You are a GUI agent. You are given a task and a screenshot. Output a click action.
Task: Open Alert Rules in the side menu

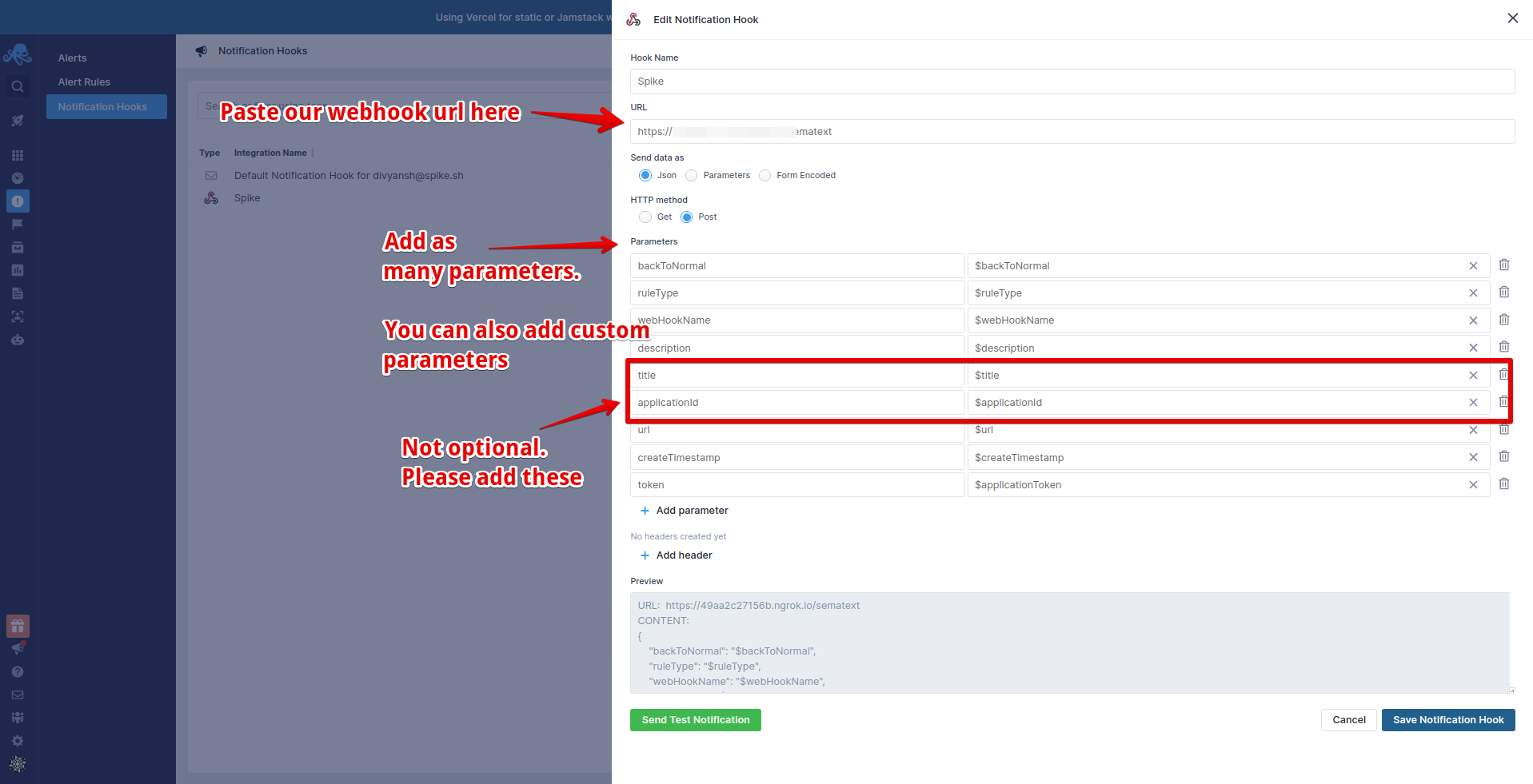(84, 82)
